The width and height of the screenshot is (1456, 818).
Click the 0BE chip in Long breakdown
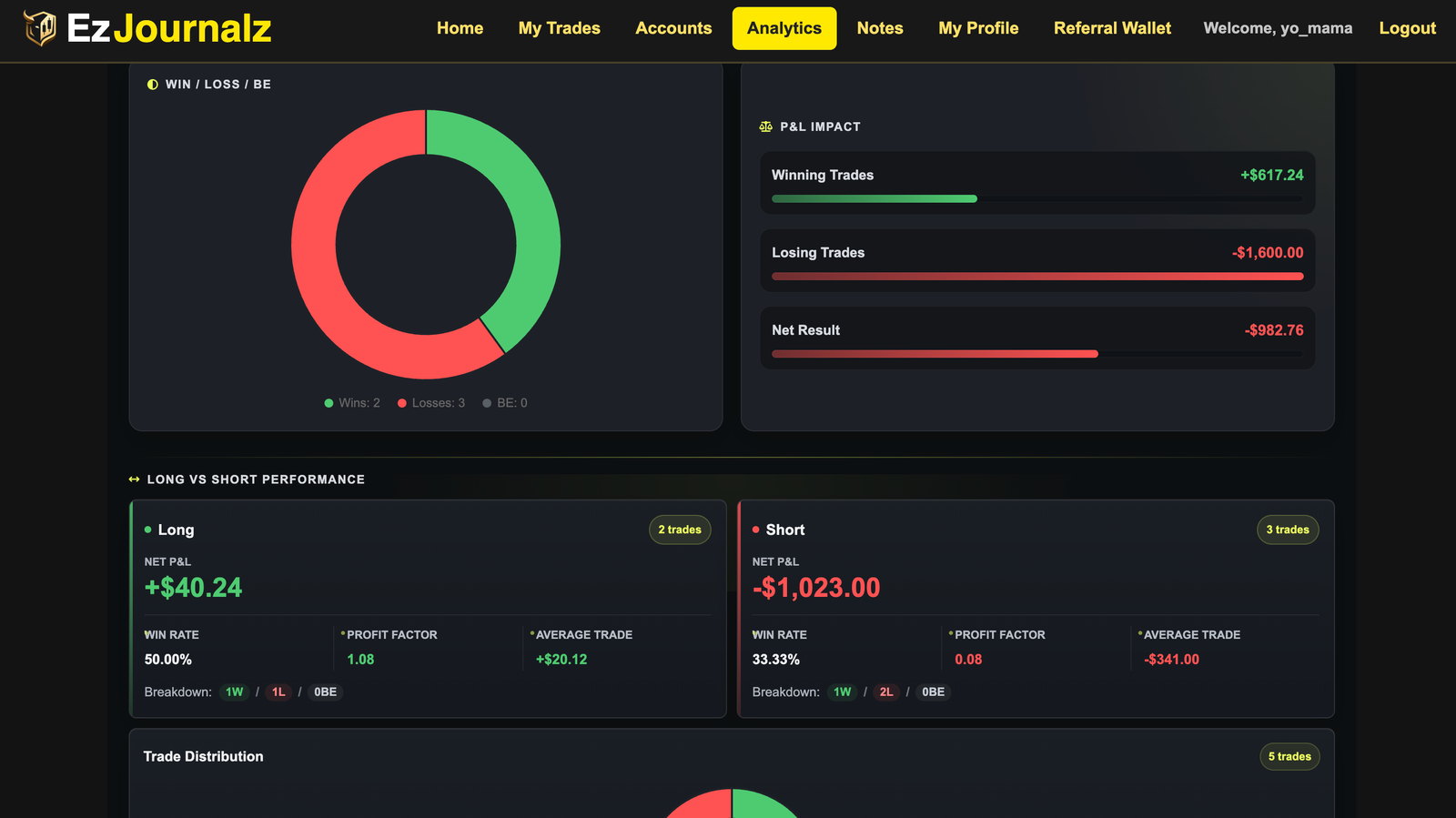tap(325, 692)
